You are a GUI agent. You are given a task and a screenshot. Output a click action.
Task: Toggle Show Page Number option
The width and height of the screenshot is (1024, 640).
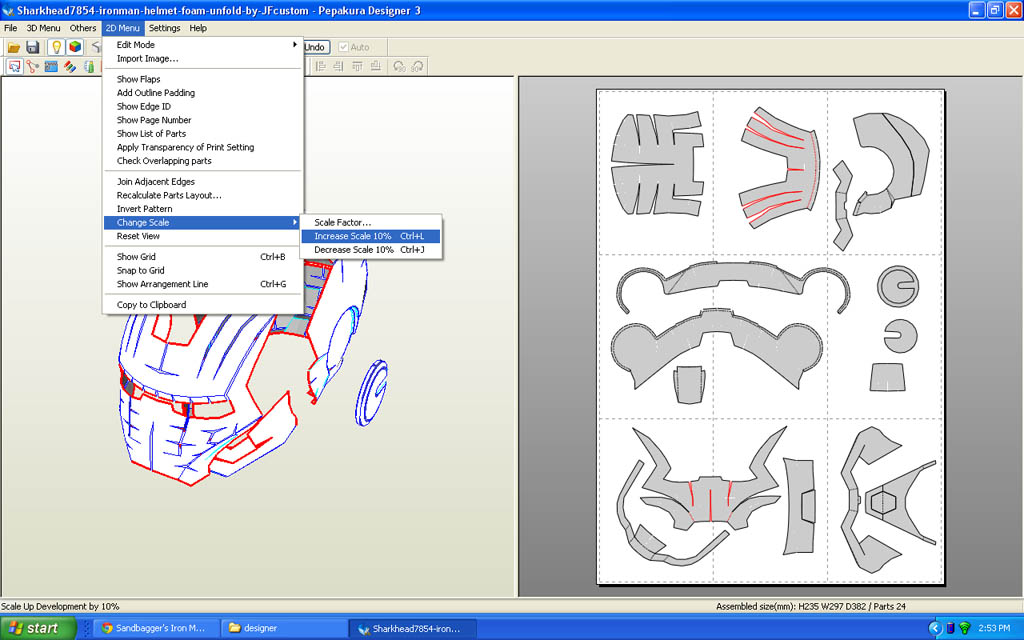[203, 120]
